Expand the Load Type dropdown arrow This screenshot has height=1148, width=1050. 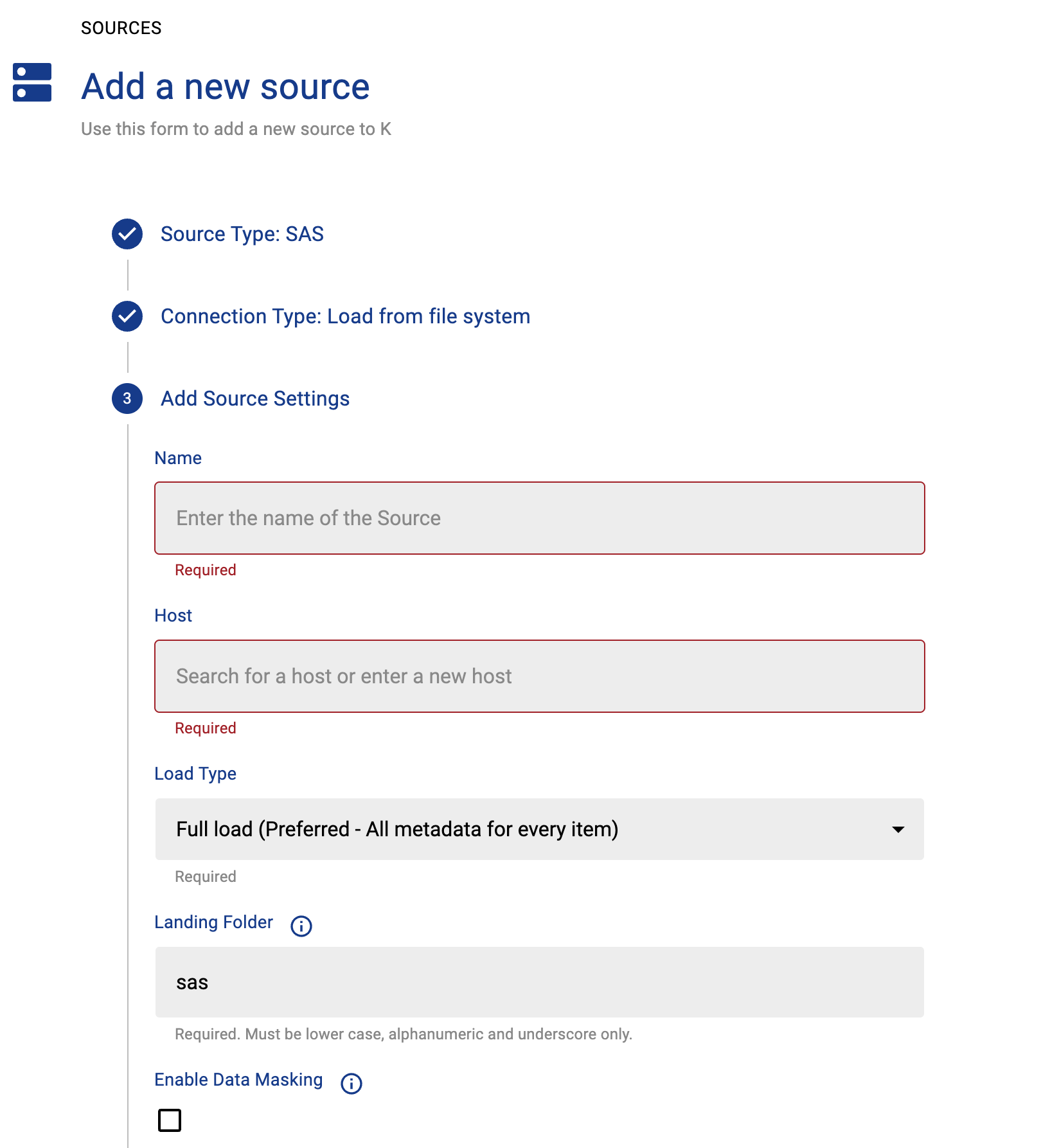(x=898, y=829)
